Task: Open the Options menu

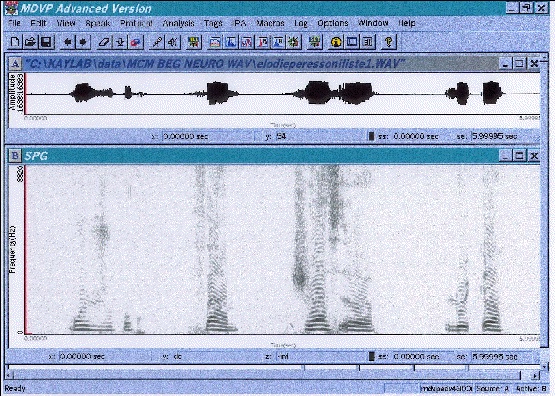Action: [x=333, y=23]
